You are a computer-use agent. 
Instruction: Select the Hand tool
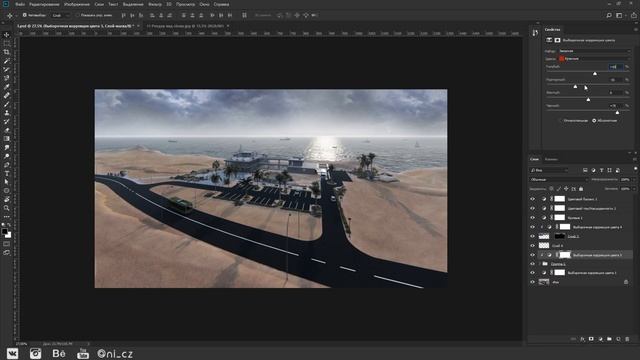pos(7,199)
